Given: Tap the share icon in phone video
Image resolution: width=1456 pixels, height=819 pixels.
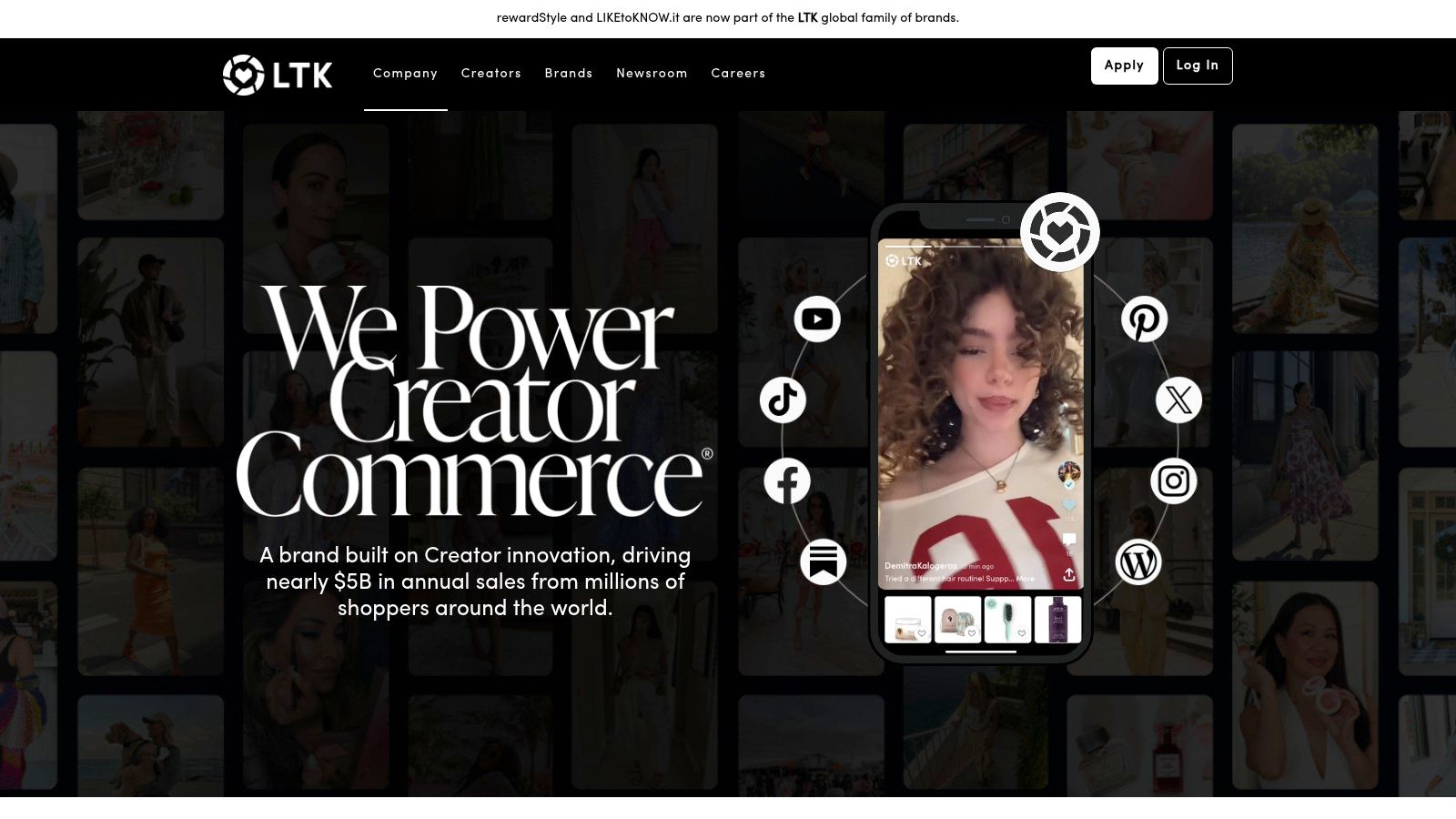Looking at the screenshot, I should click(1069, 575).
